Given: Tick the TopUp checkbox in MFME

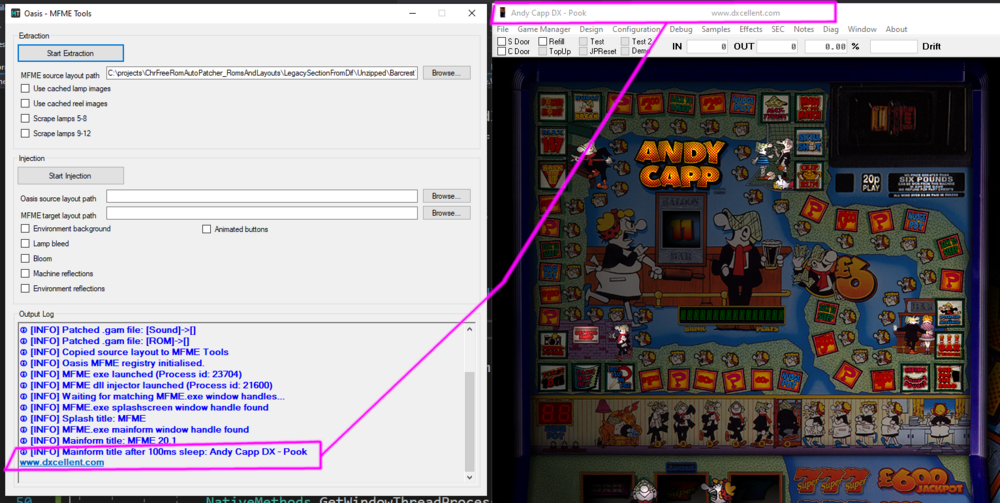Looking at the screenshot, I should coord(543,51).
